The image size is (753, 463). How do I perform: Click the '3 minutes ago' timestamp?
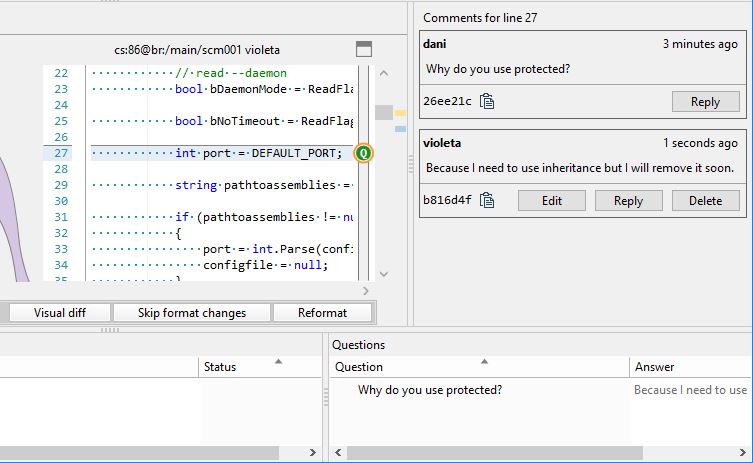pos(700,44)
